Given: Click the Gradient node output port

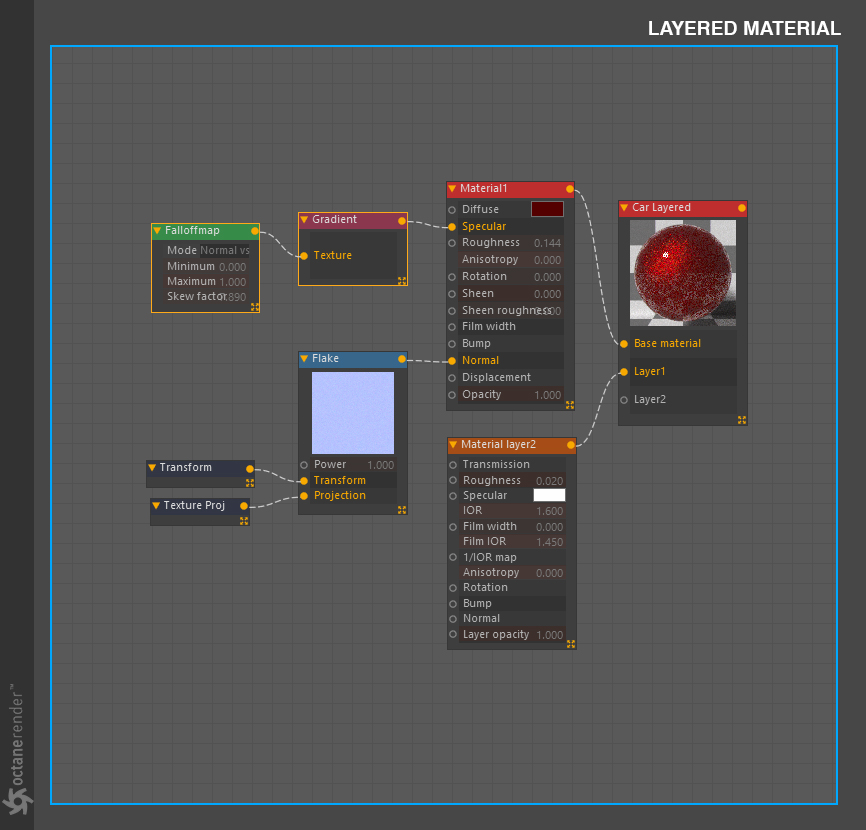Looking at the screenshot, I should coord(402,221).
